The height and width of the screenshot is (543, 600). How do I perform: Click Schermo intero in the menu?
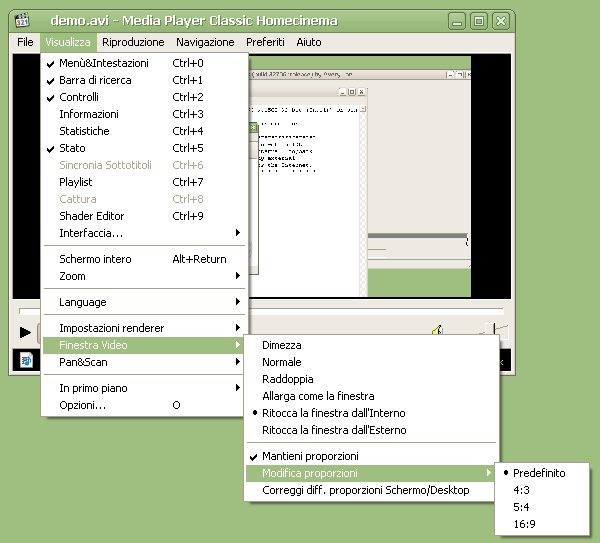(95, 259)
